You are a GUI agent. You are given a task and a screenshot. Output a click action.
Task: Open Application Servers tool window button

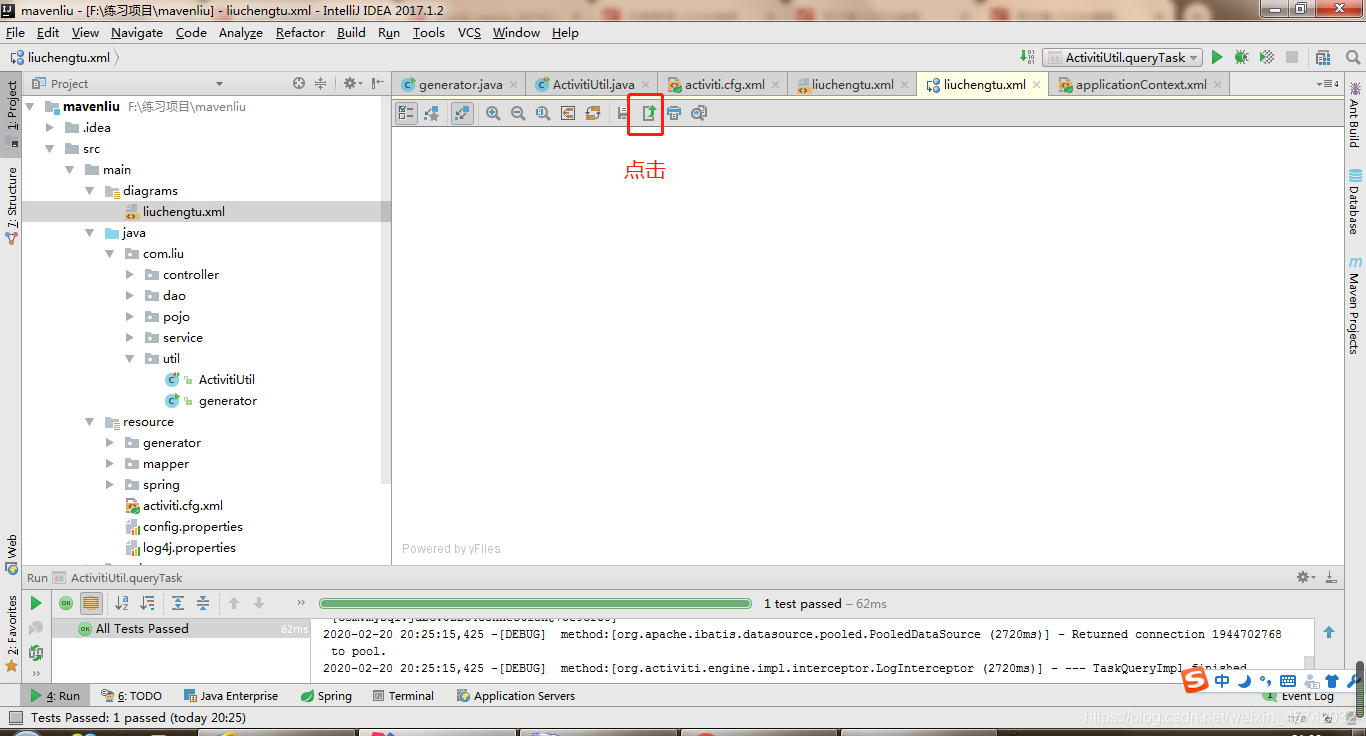click(x=516, y=696)
